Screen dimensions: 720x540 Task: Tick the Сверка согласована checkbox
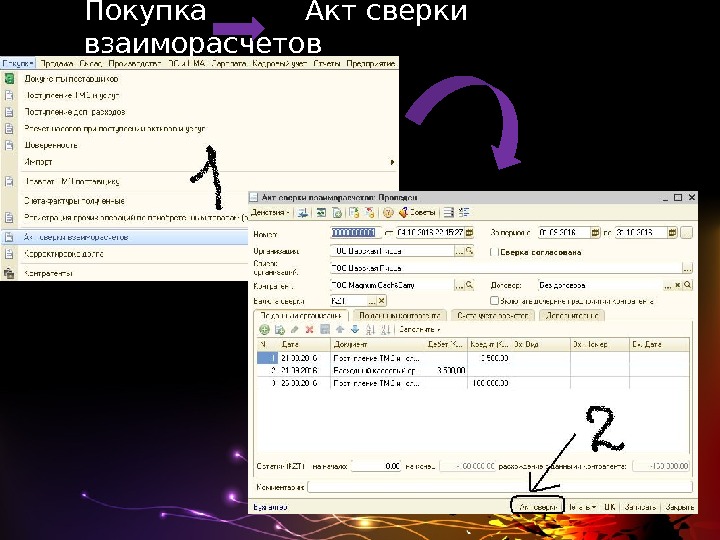click(x=494, y=252)
